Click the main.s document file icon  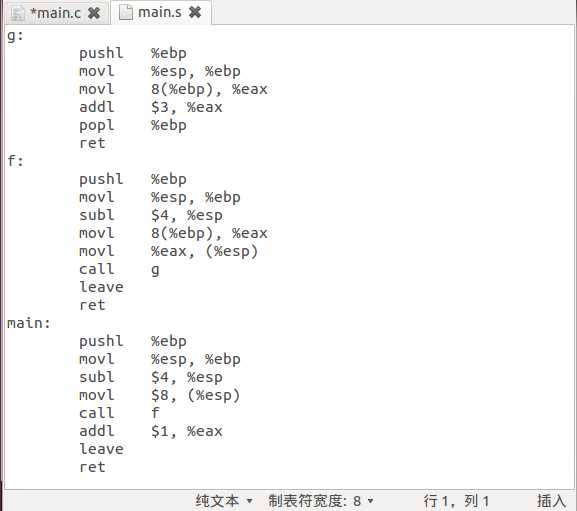[x=126, y=12]
